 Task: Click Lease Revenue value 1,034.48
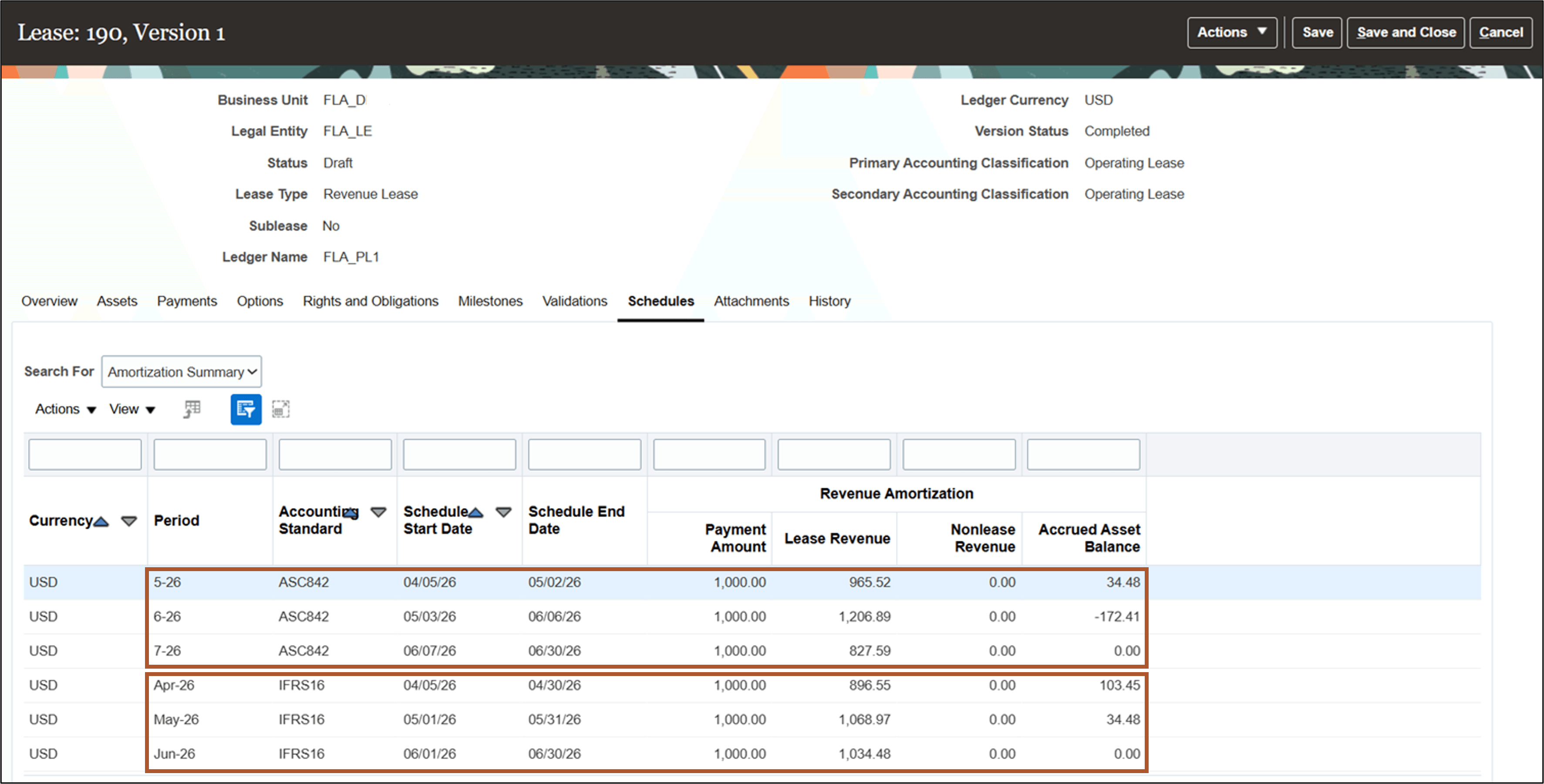(x=864, y=754)
